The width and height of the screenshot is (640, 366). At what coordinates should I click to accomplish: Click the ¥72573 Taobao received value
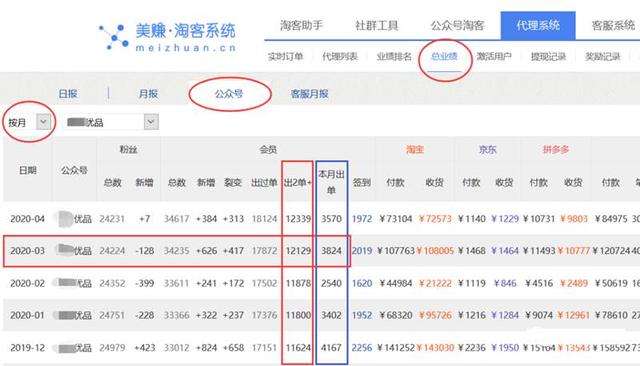pos(435,219)
